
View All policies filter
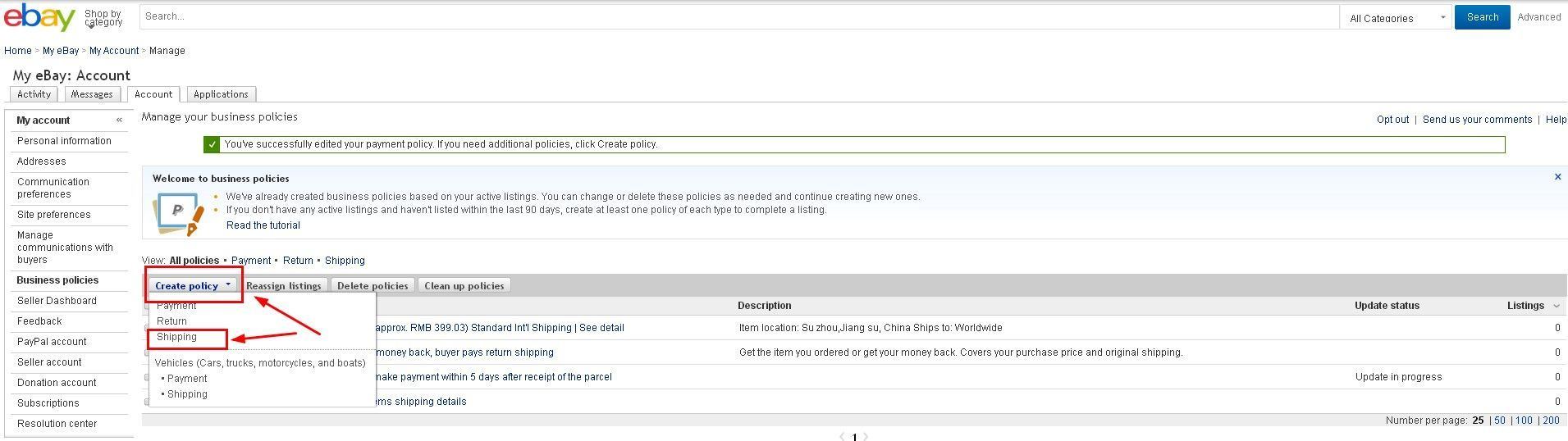(x=194, y=261)
